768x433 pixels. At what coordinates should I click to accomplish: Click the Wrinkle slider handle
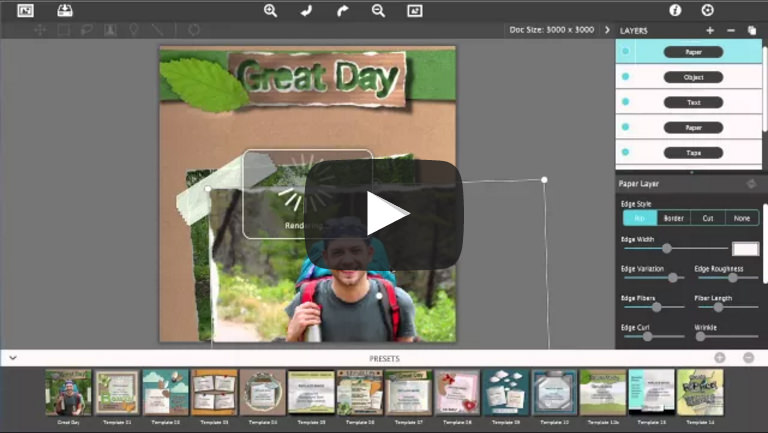click(700, 337)
